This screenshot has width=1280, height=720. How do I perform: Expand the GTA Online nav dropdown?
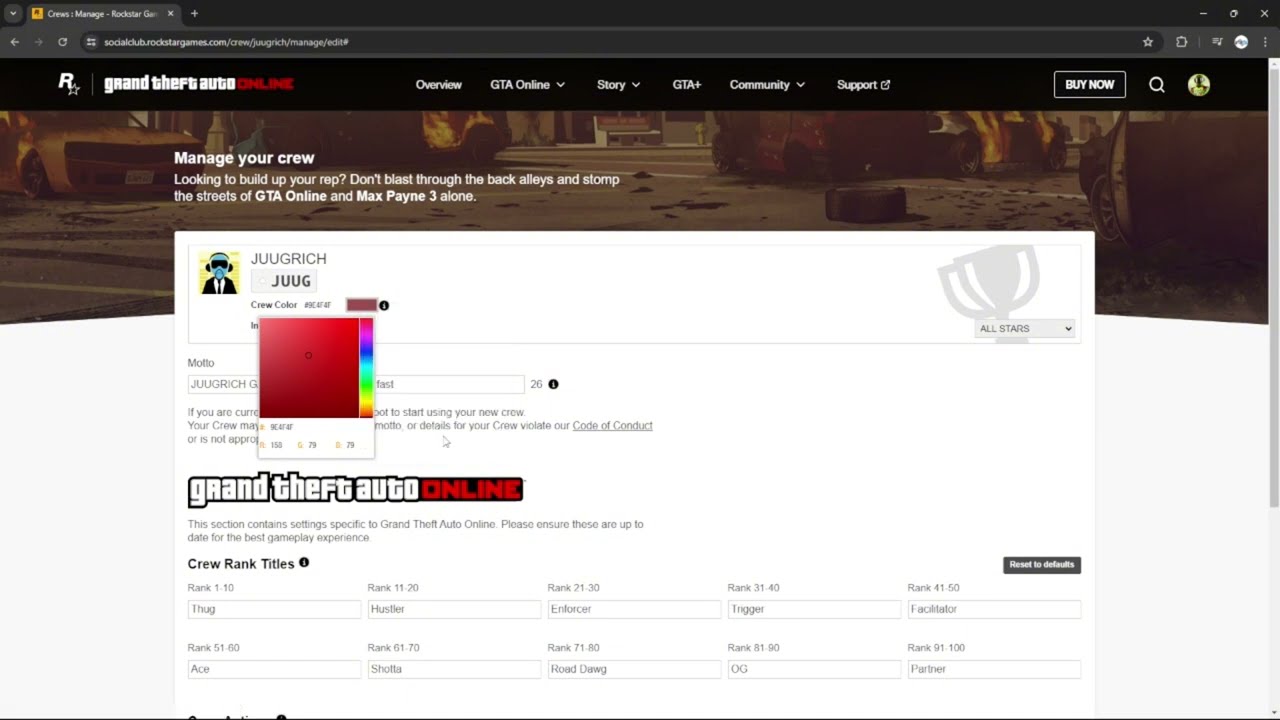click(x=527, y=85)
